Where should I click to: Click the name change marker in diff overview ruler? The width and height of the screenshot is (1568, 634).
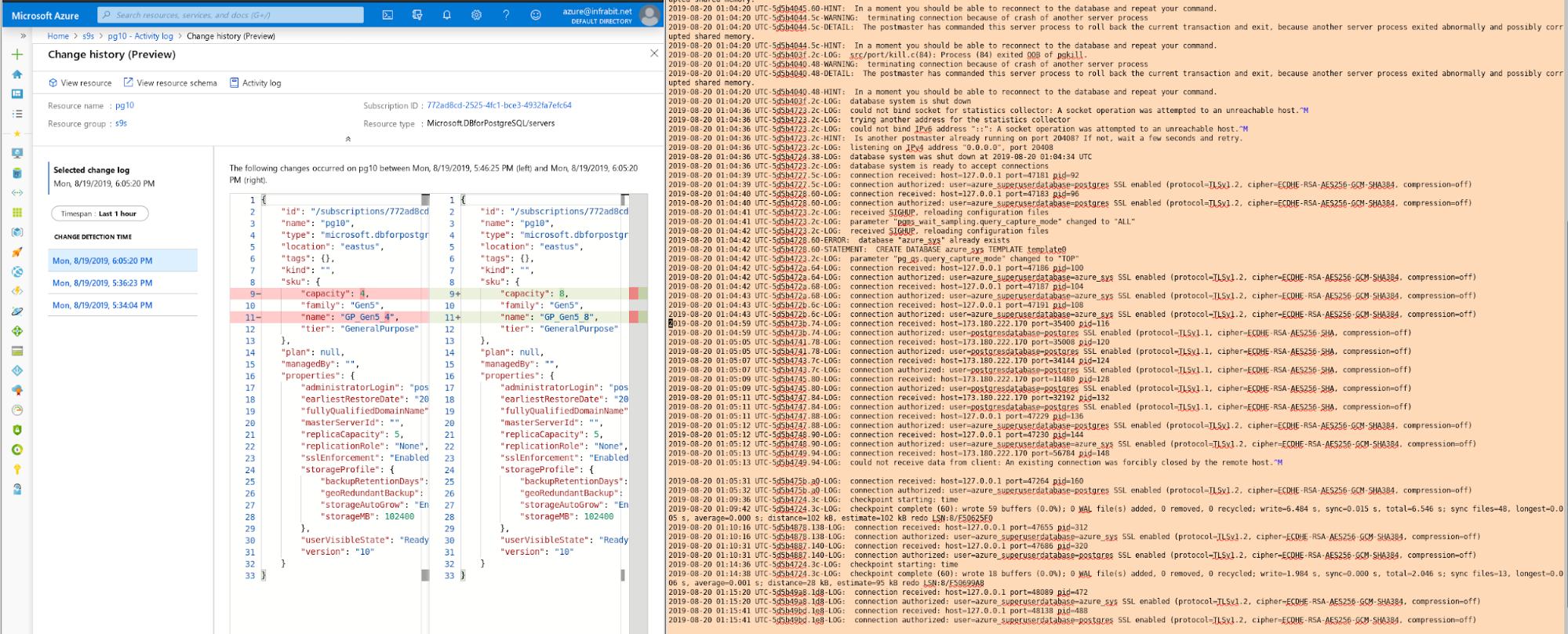[x=638, y=317]
